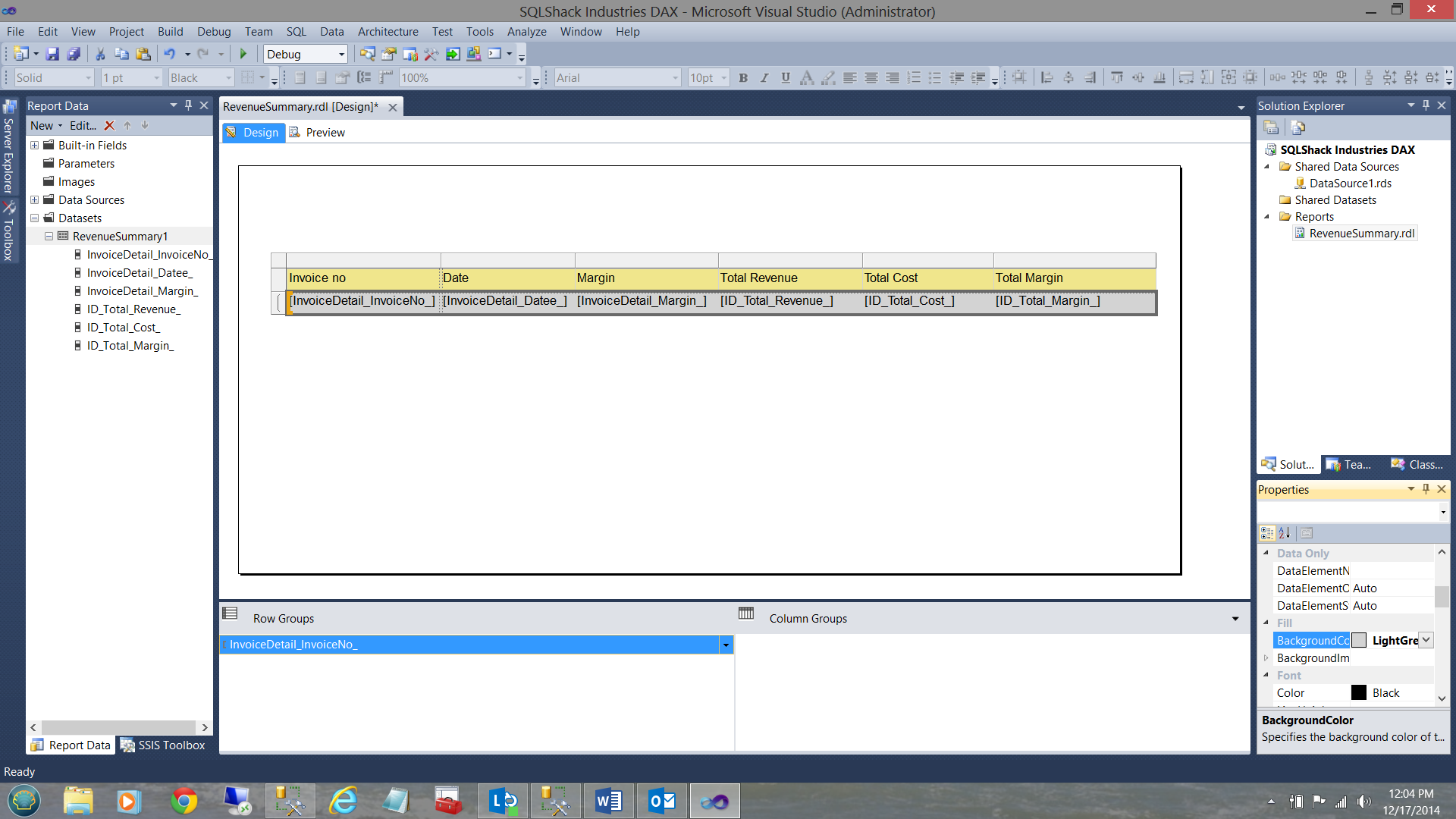Click the Paste clipboard icon
1456x819 pixels.
pyautogui.click(x=143, y=54)
